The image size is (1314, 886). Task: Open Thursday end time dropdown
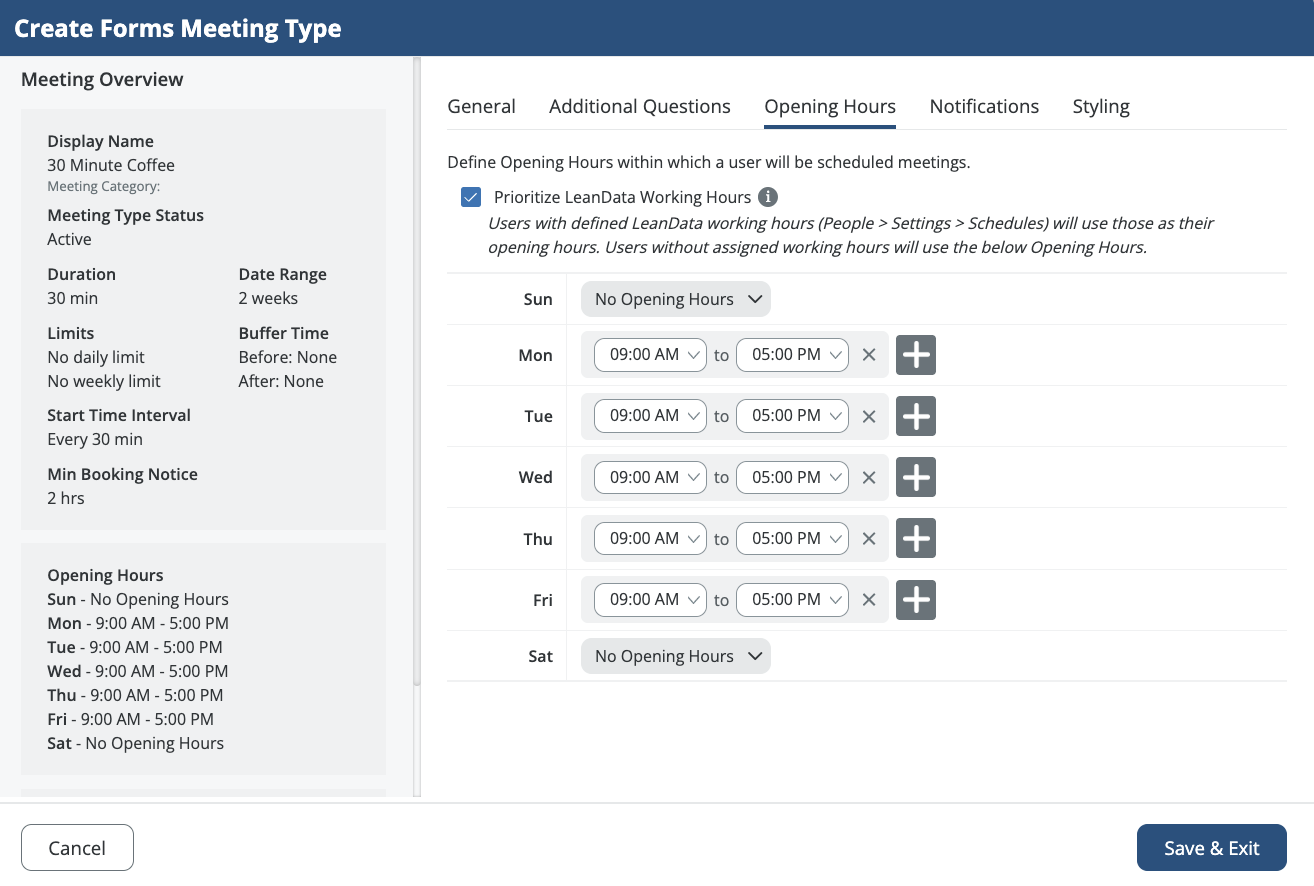792,539
